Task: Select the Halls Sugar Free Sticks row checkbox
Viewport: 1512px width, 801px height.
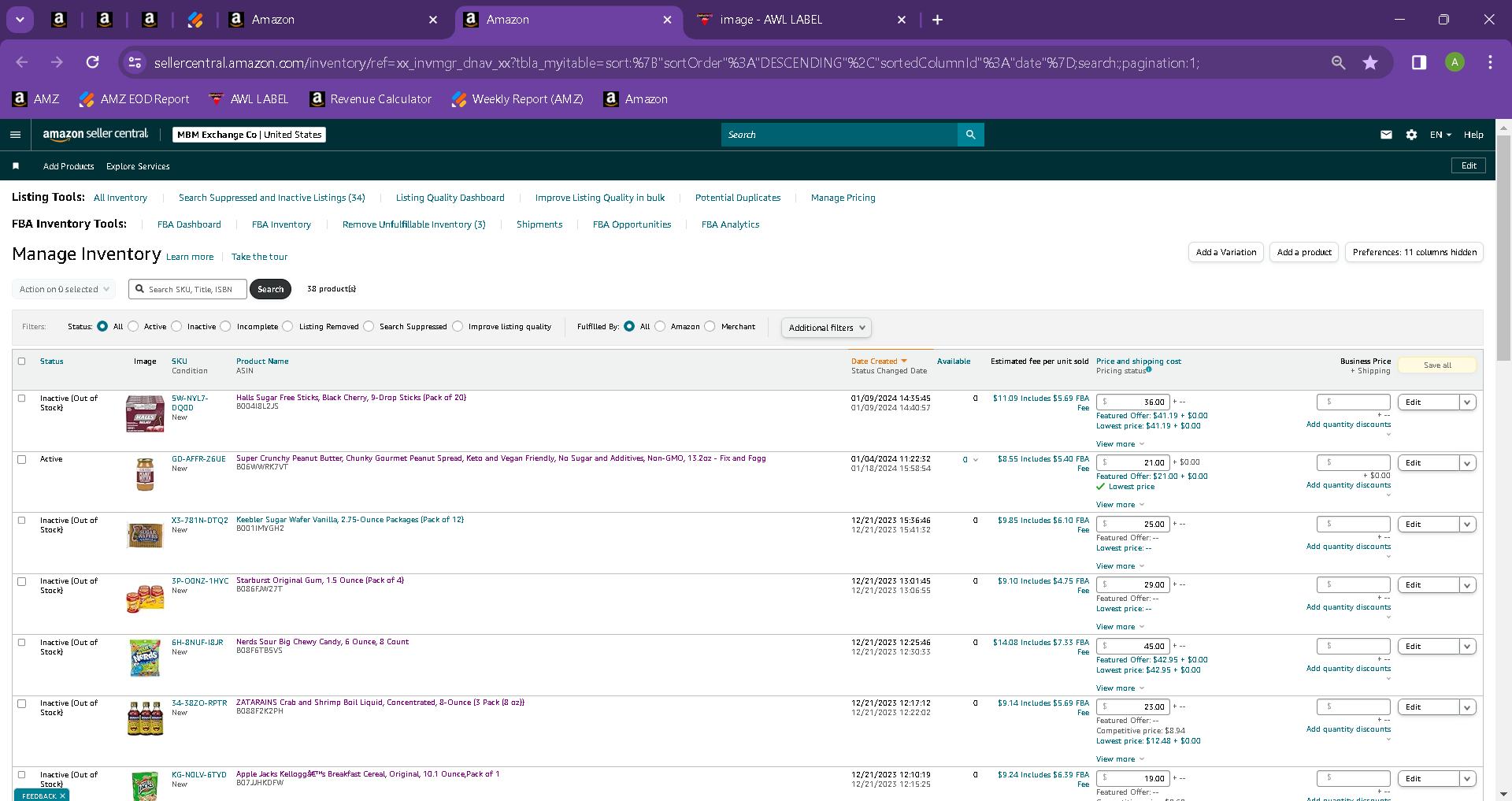Action: click(22, 399)
